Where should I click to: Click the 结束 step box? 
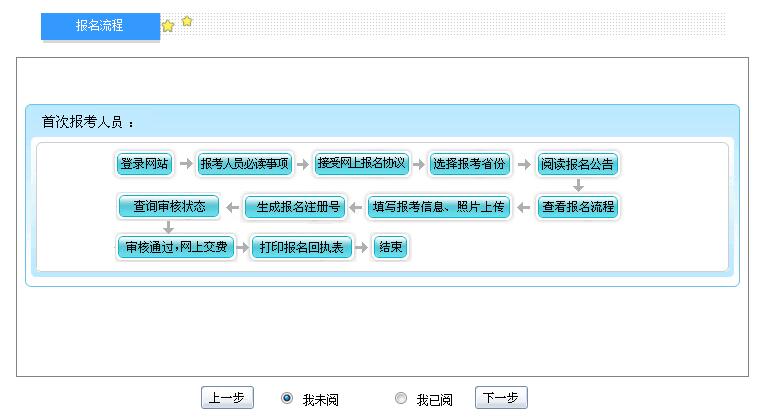(390, 247)
